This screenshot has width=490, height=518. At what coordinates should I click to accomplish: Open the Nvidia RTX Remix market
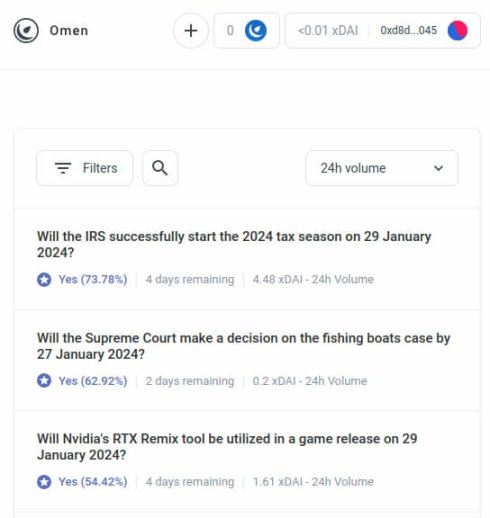pyautogui.click(x=247, y=462)
